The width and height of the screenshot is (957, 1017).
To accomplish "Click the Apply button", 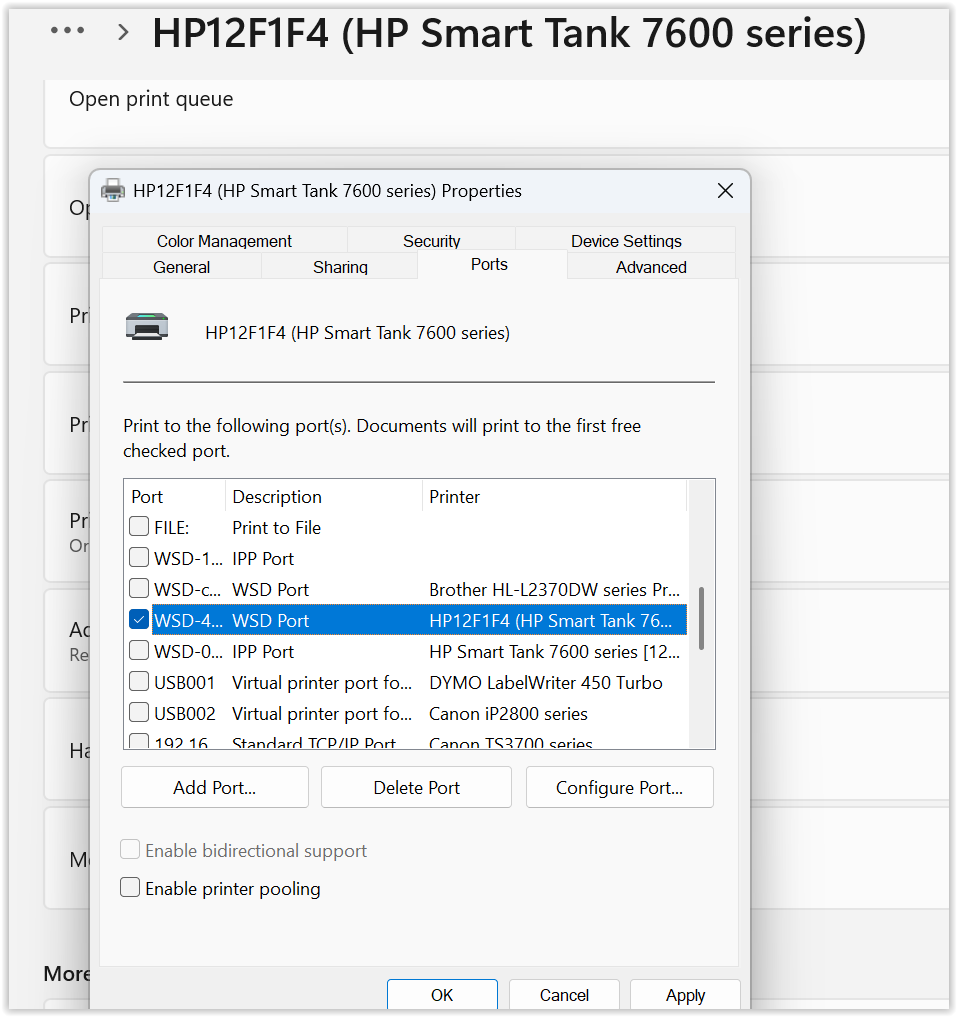I will pyautogui.click(x=685, y=995).
